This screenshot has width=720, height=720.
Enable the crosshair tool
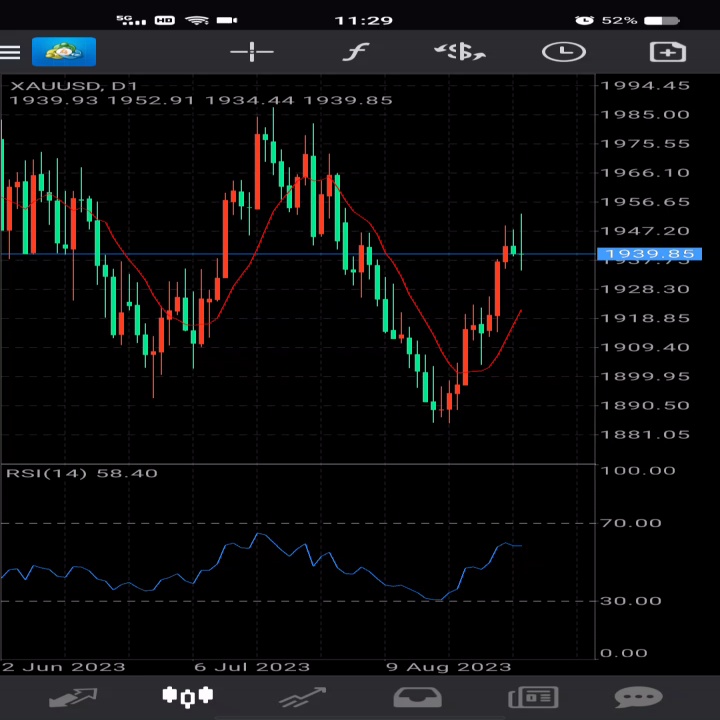tap(251, 52)
